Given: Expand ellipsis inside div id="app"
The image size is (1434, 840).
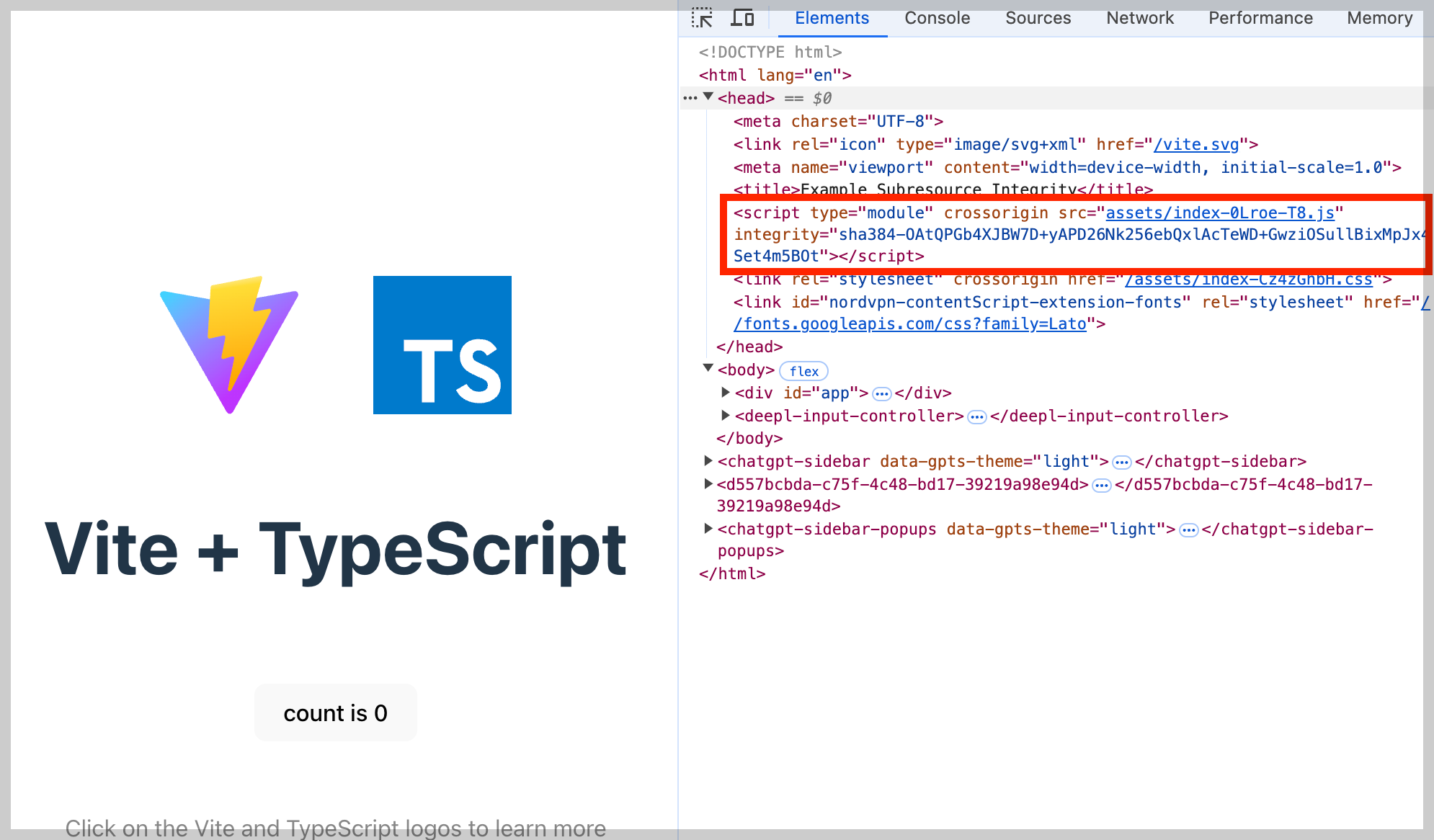Looking at the screenshot, I should (x=881, y=394).
